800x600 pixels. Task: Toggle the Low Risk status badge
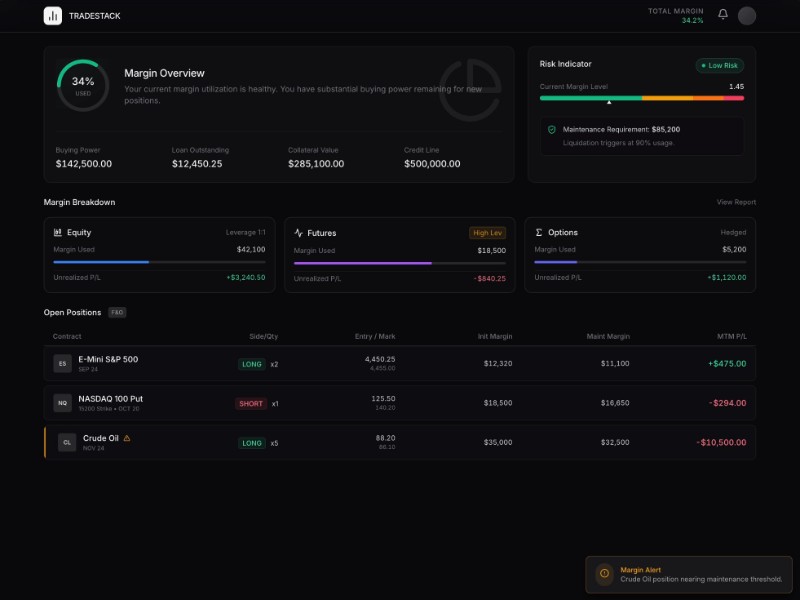pos(719,64)
